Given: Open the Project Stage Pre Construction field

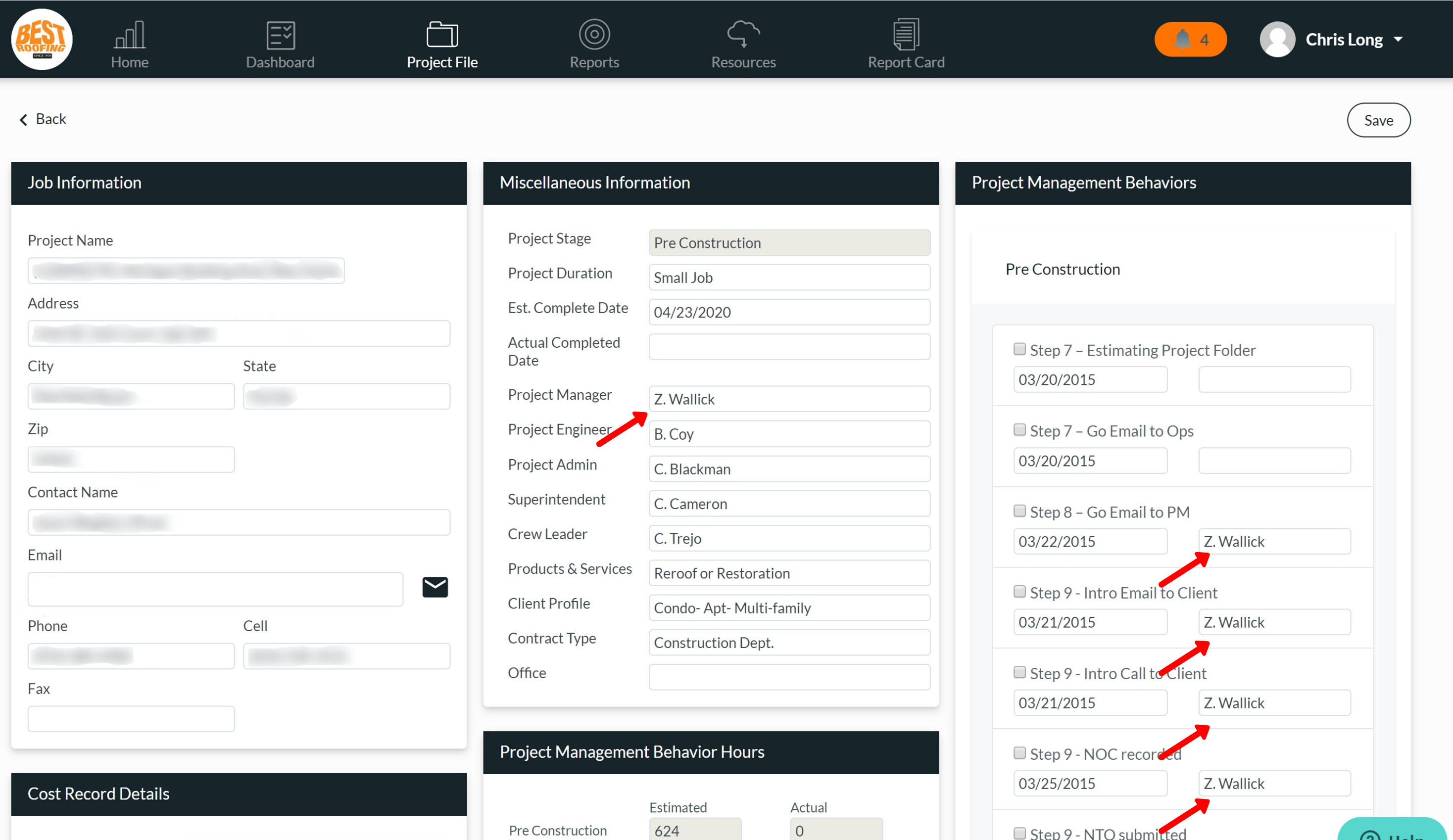Looking at the screenshot, I should coord(789,243).
